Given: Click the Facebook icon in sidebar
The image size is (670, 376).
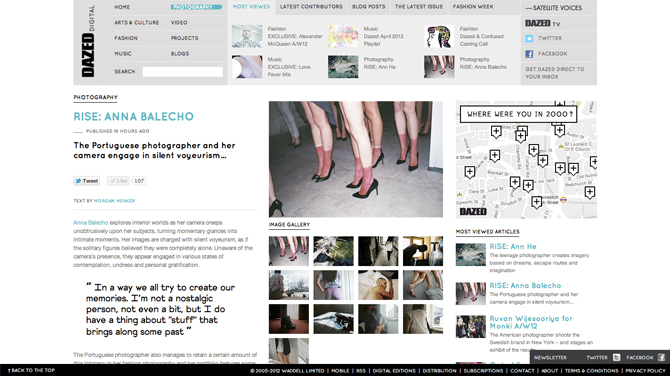Looking at the screenshot, I should (529, 54).
